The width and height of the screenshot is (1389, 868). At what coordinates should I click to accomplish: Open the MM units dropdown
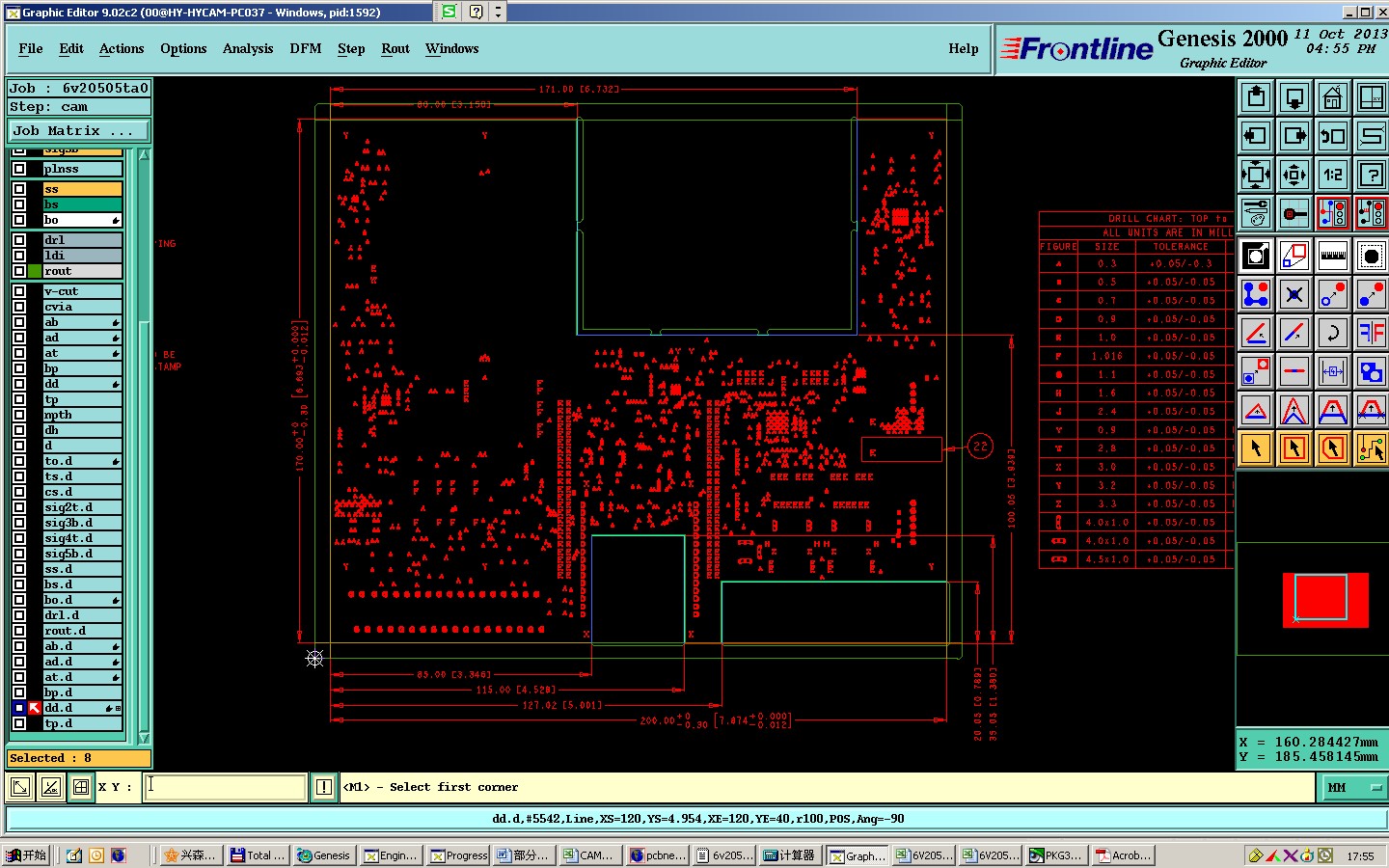[x=1352, y=787]
